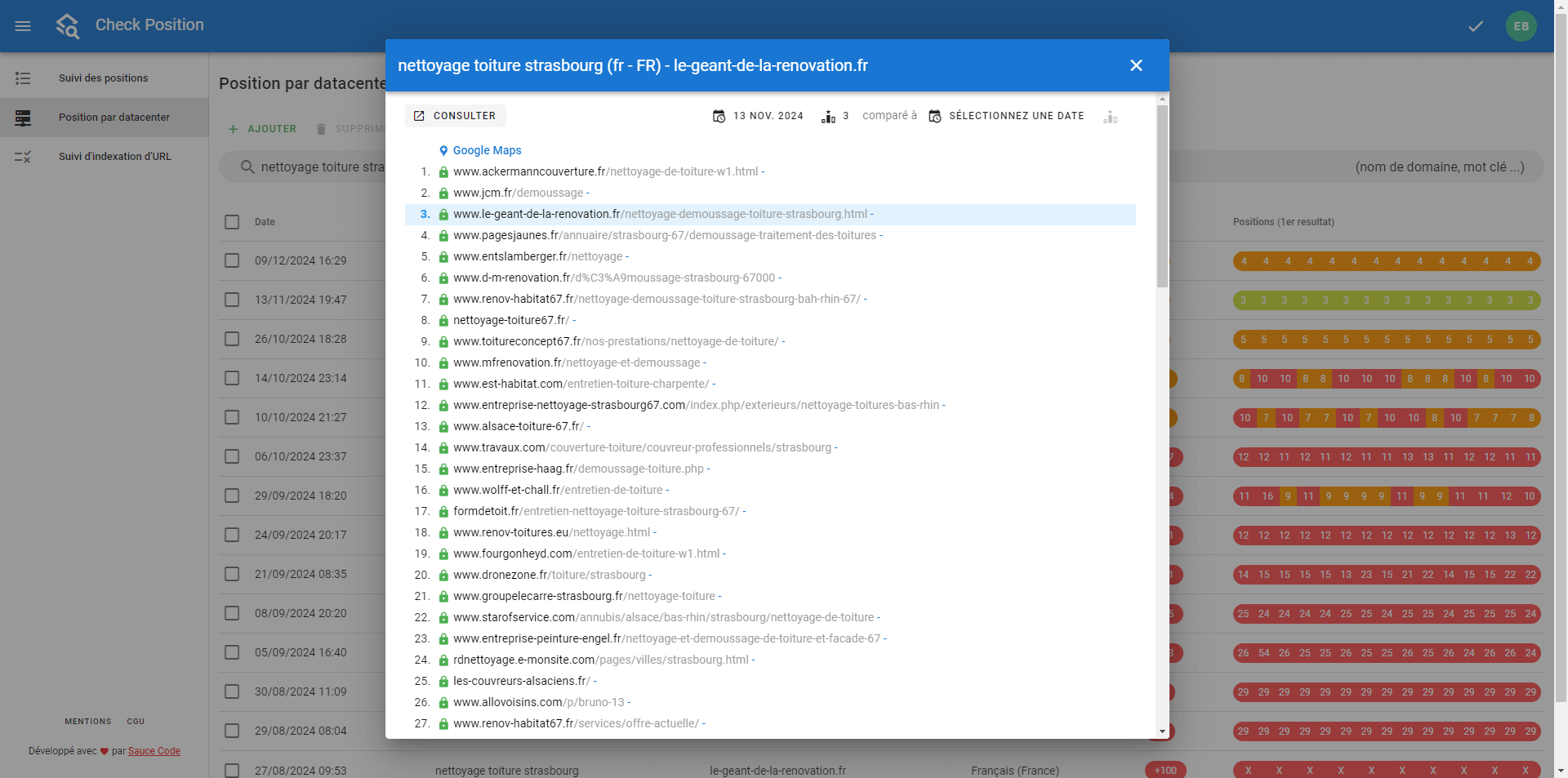Viewport: 1568px width, 778px height.
Task: Toggle the select-all checkbox in table header
Action: [x=232, y=222]
